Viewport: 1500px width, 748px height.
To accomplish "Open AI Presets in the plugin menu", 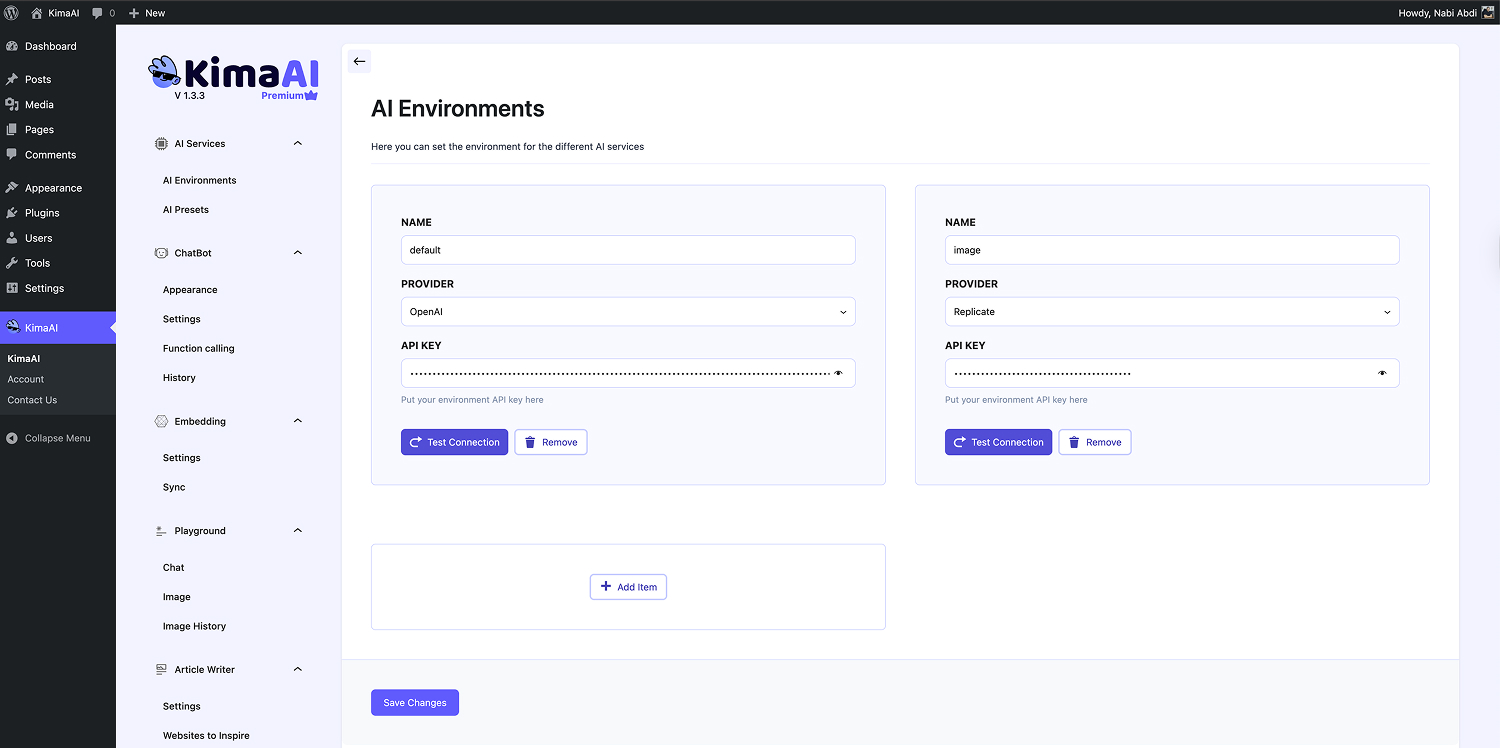I will 186,210.
